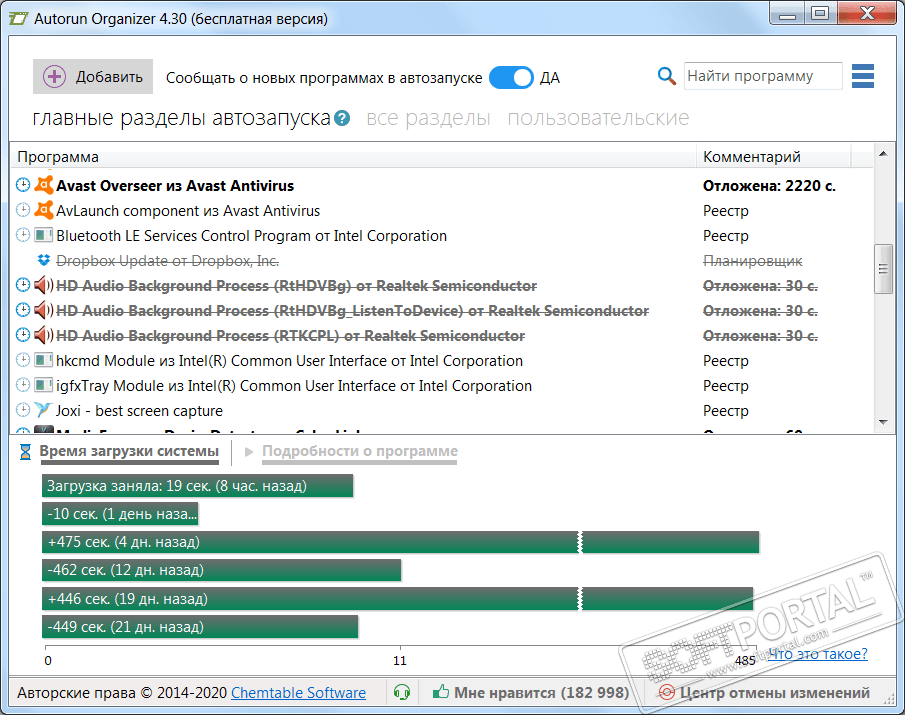Screen dimensions: 905x715
Task: Click Intel icon on Bluetooth LE Services row
Action: (44, 235)
